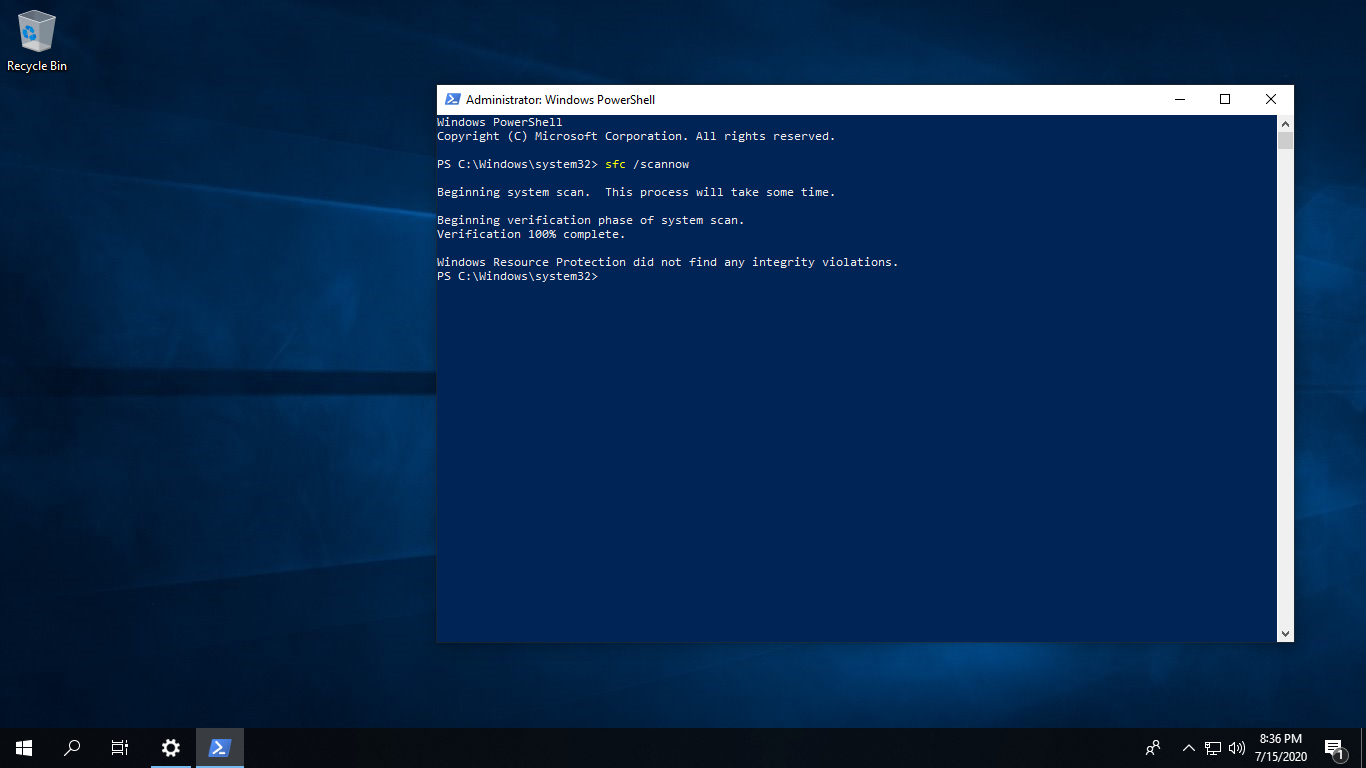This screenshot has height=768, width=1366.
Task: Click 'Beginning verification phase of system scan.' line
Action: (591, 220)
